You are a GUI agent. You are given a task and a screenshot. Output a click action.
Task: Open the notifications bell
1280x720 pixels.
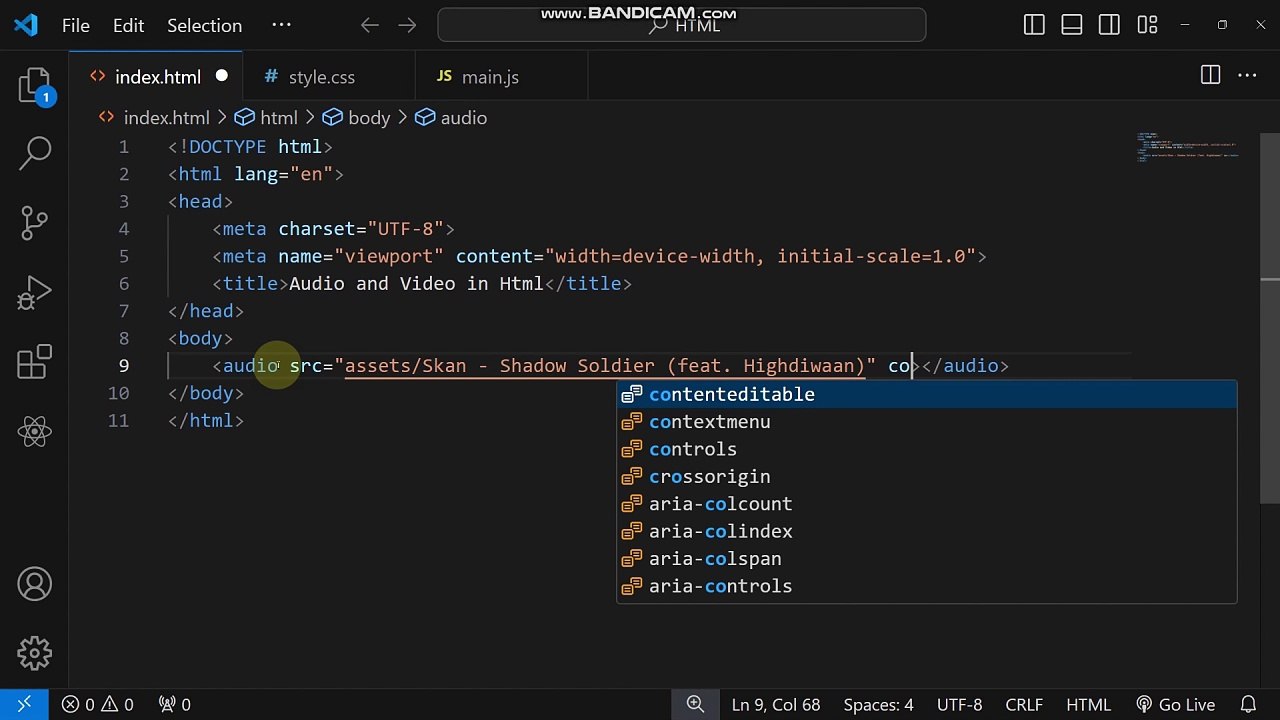point(1248,704)
